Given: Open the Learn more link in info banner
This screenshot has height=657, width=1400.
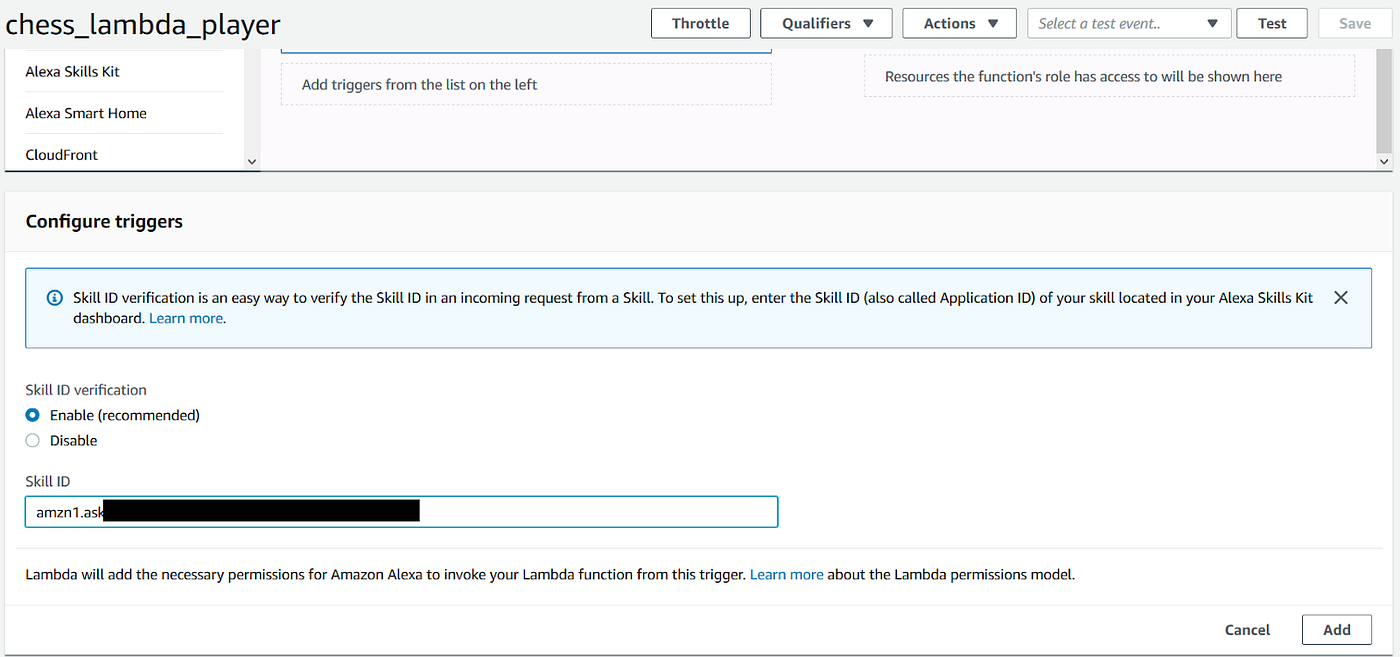Looking at the screenshot, I should click(186, 318).
